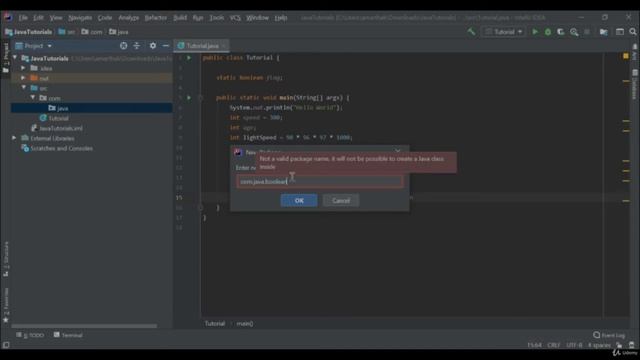Click the Build project hammer icon
The height and width of the screenshot is (360, 640).
point(471,32)
